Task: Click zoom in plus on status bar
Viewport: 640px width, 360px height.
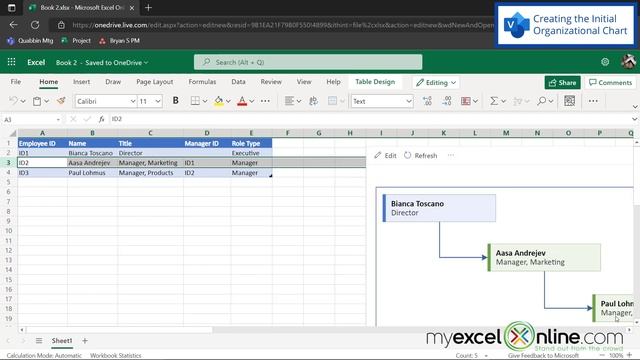Action: click(x=629, y=355)
